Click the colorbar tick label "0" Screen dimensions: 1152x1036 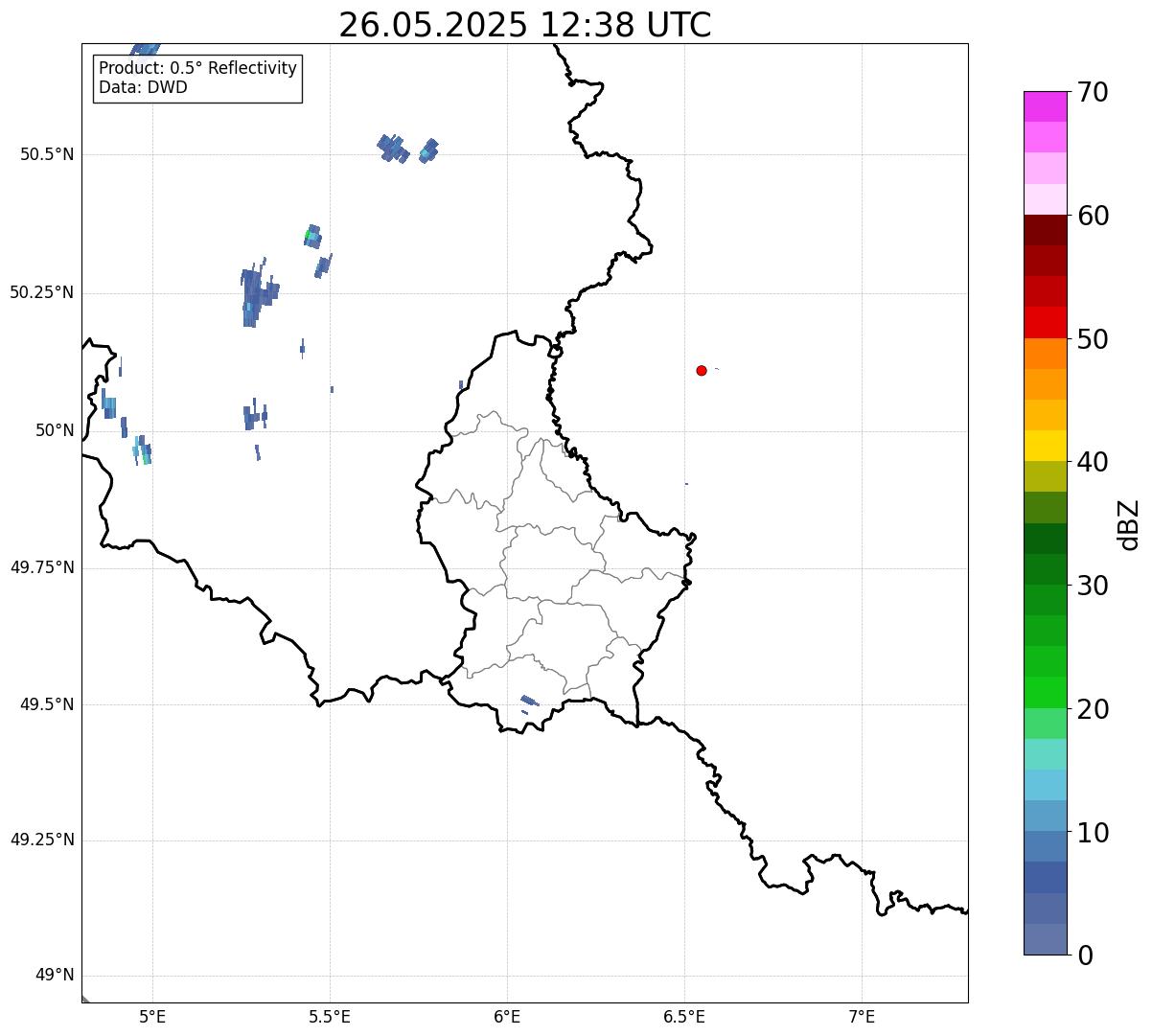(x=1083, y=955)
